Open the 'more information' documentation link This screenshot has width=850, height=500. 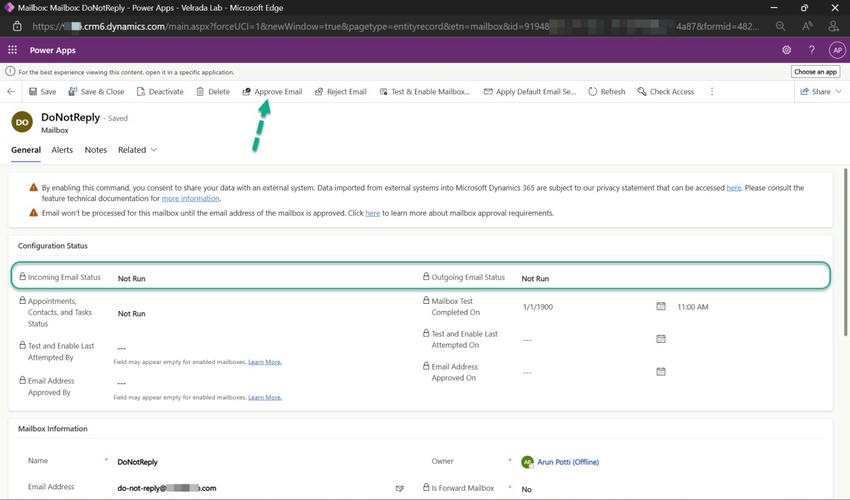[190, 198]
